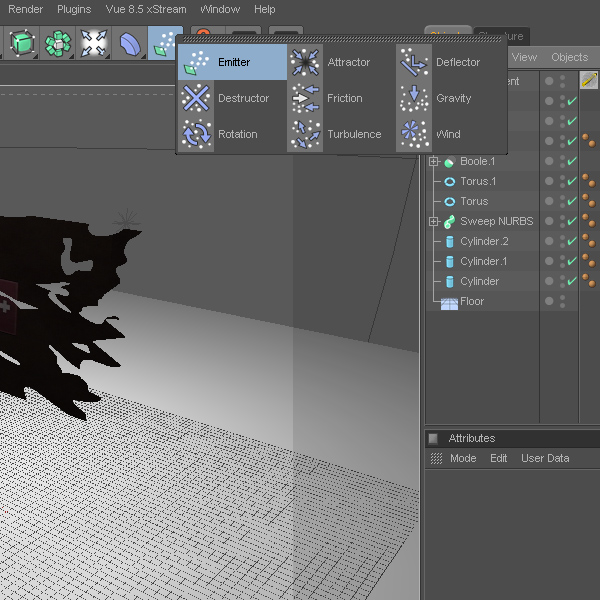Add a Rotation particle modifier
This screenshot has height=600, width=600.
point(232,134)
